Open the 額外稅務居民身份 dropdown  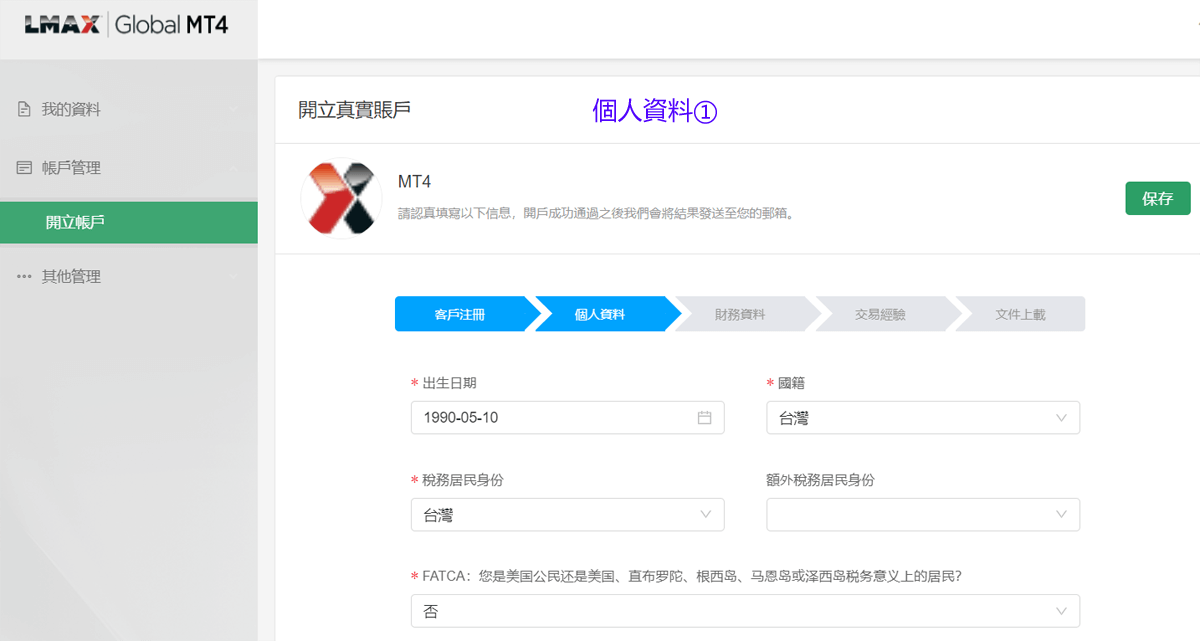click(x=922, y=515)
